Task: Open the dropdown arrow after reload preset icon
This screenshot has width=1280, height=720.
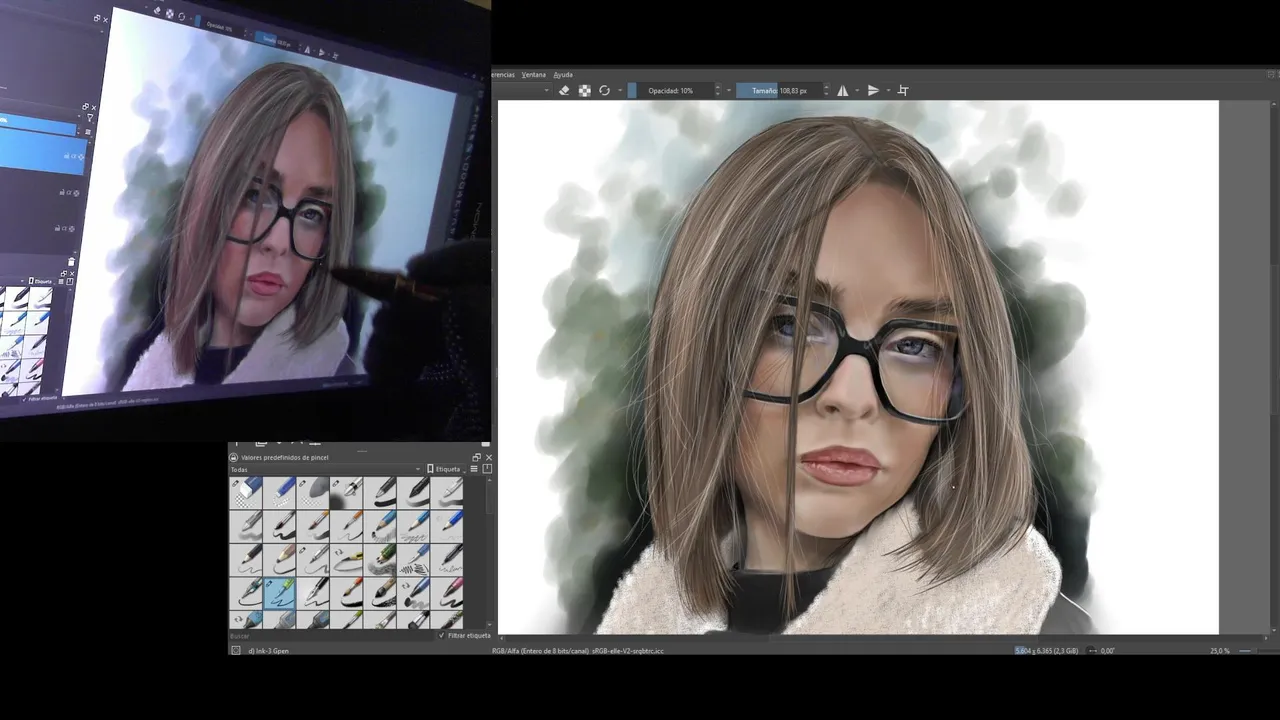Action: point(620,90)
